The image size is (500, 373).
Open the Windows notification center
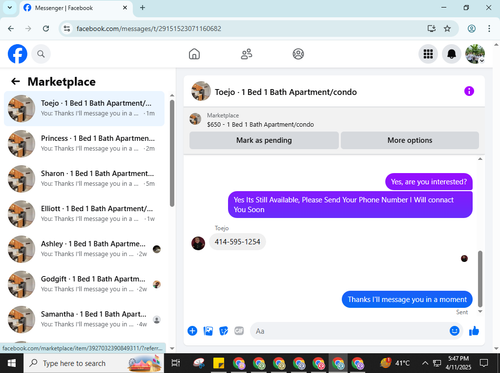[484, 363]
